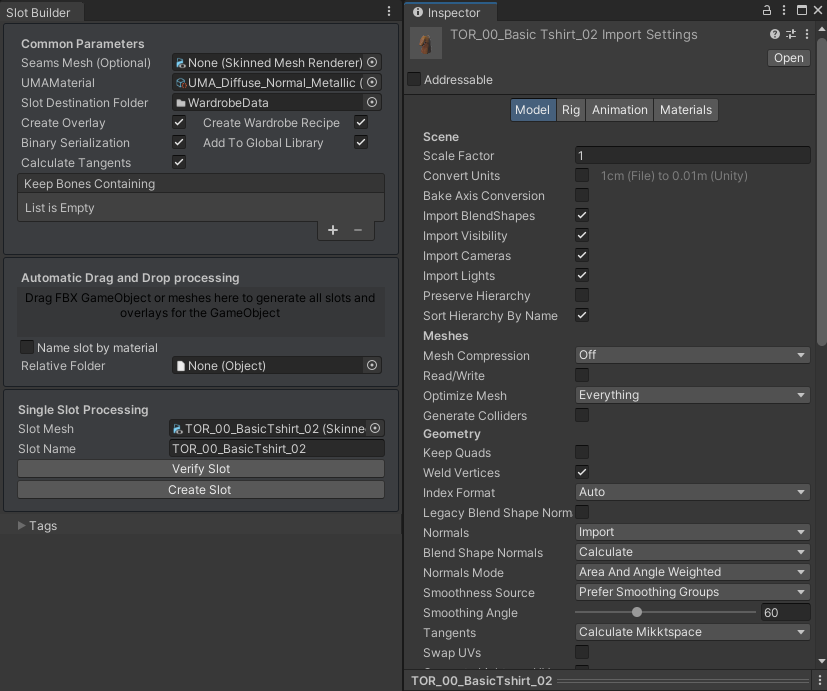Enable Name slot by material checkbox
Screen dimensions: 827x691
[27, 347]
